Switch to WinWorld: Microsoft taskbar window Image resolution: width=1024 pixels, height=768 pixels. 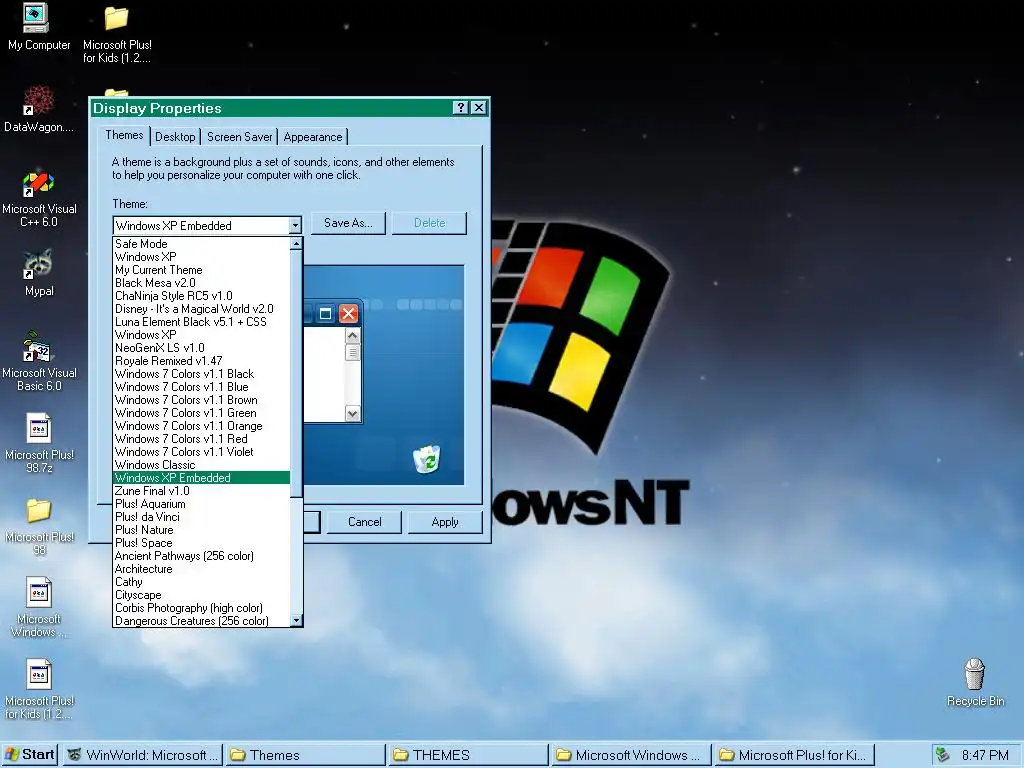(144, 755)
